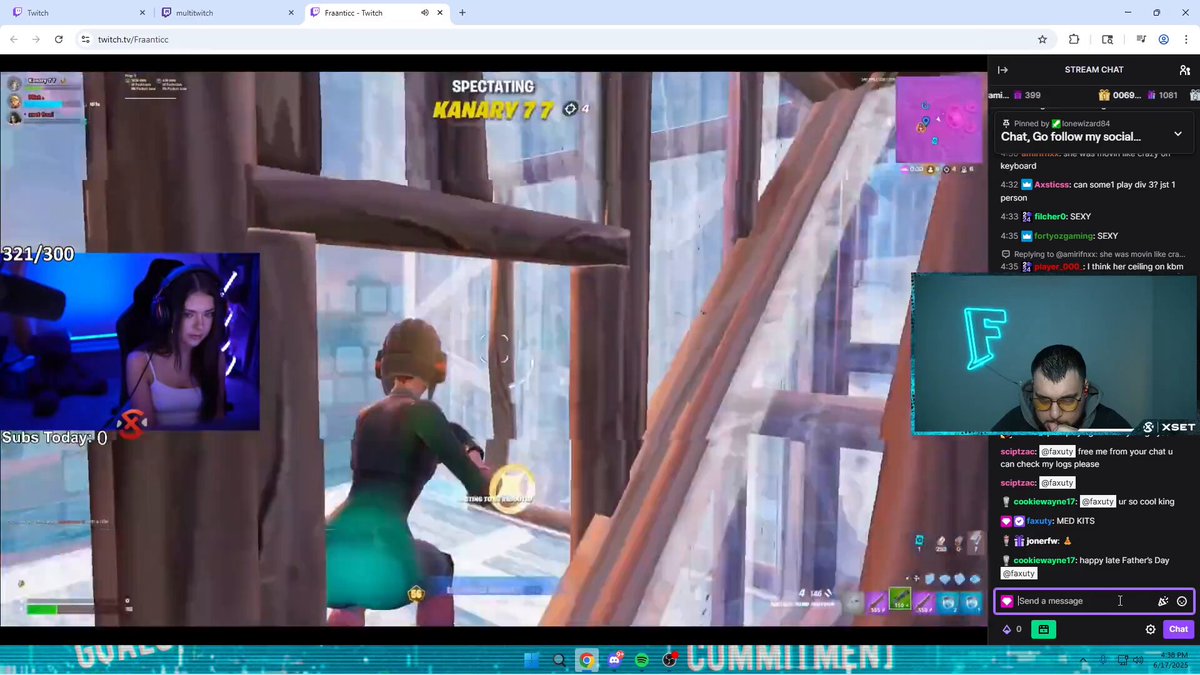The height and width of the screenshot is (675, 1200).
Task: Open chat identity badge in message box
Action: tap(1007, 601)
